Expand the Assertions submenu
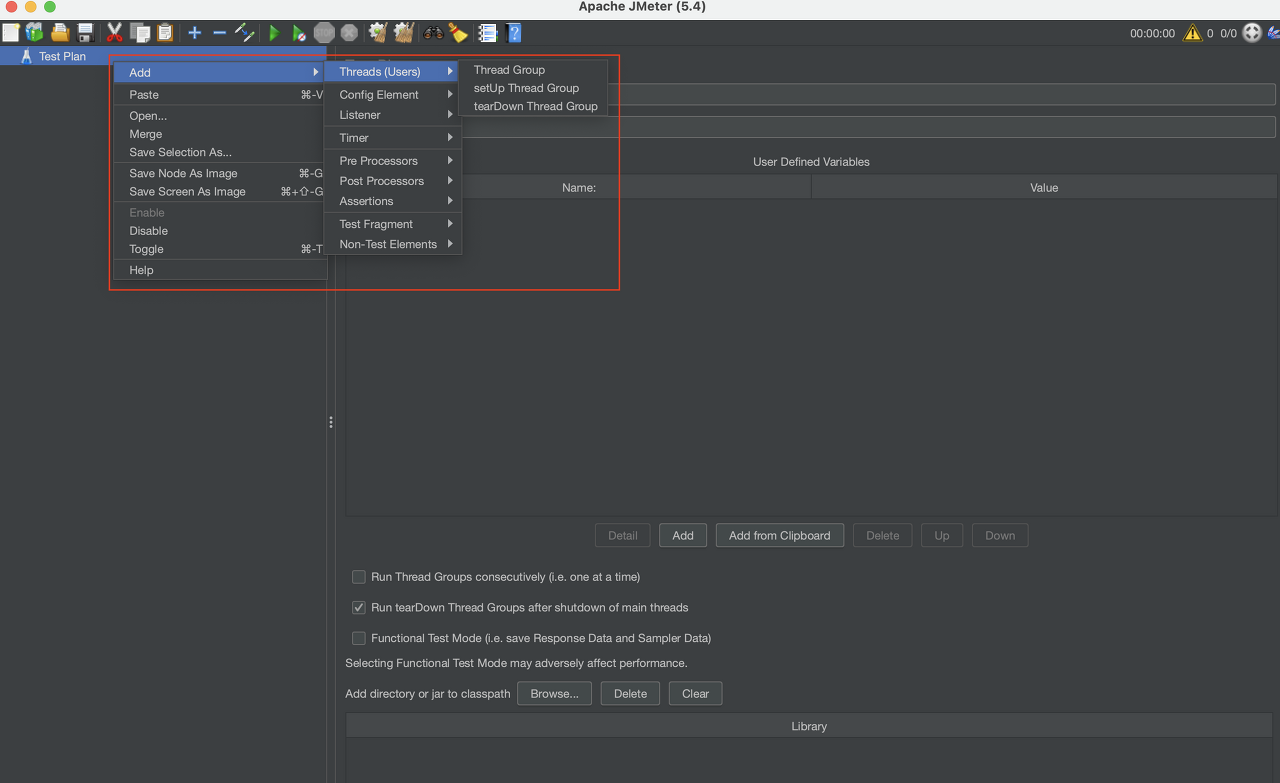This screenshot has width=1280, height=783. pyautogui.click(x=393, y=201)
